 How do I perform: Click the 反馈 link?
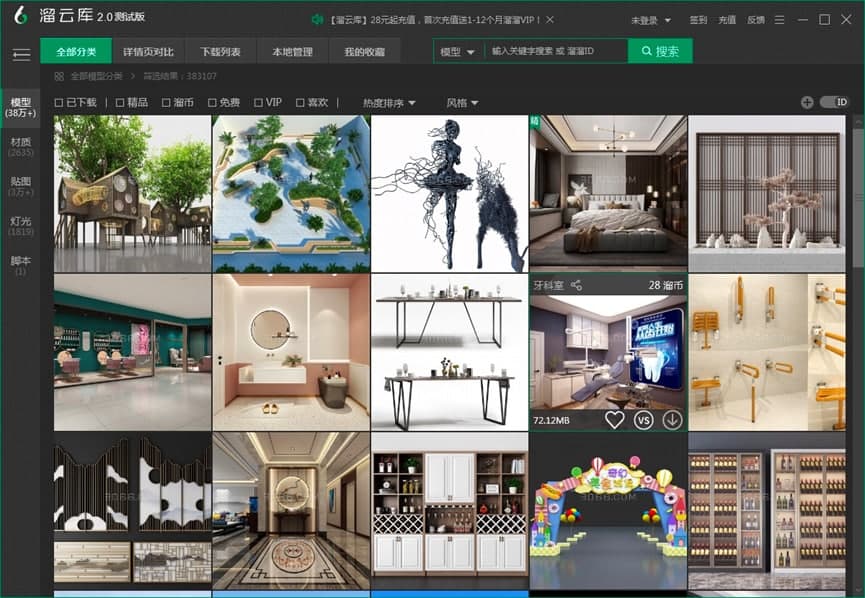(756, 20)
